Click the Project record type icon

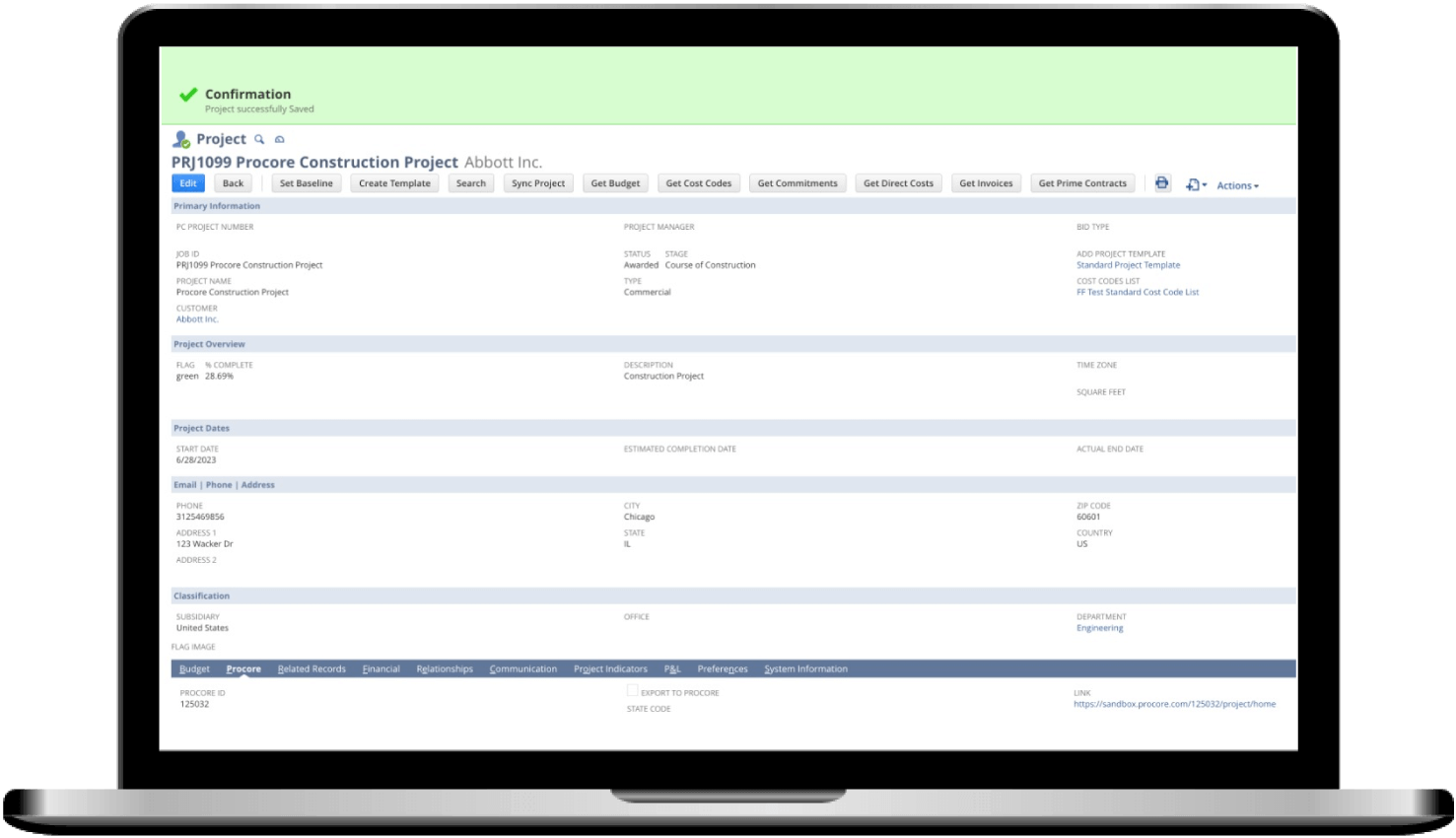[x=181, y=139]
